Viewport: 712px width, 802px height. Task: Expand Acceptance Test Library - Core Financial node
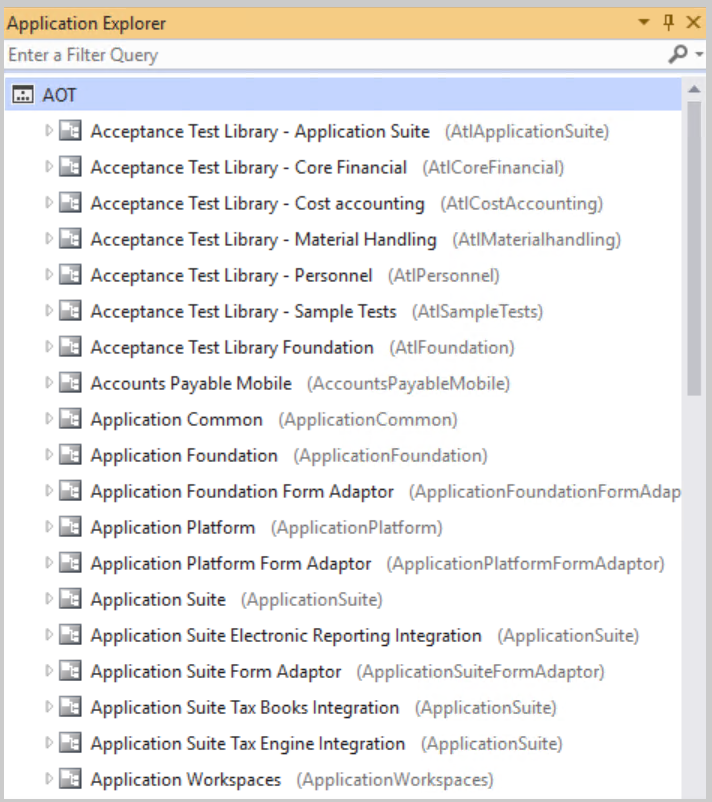(49, 167)
